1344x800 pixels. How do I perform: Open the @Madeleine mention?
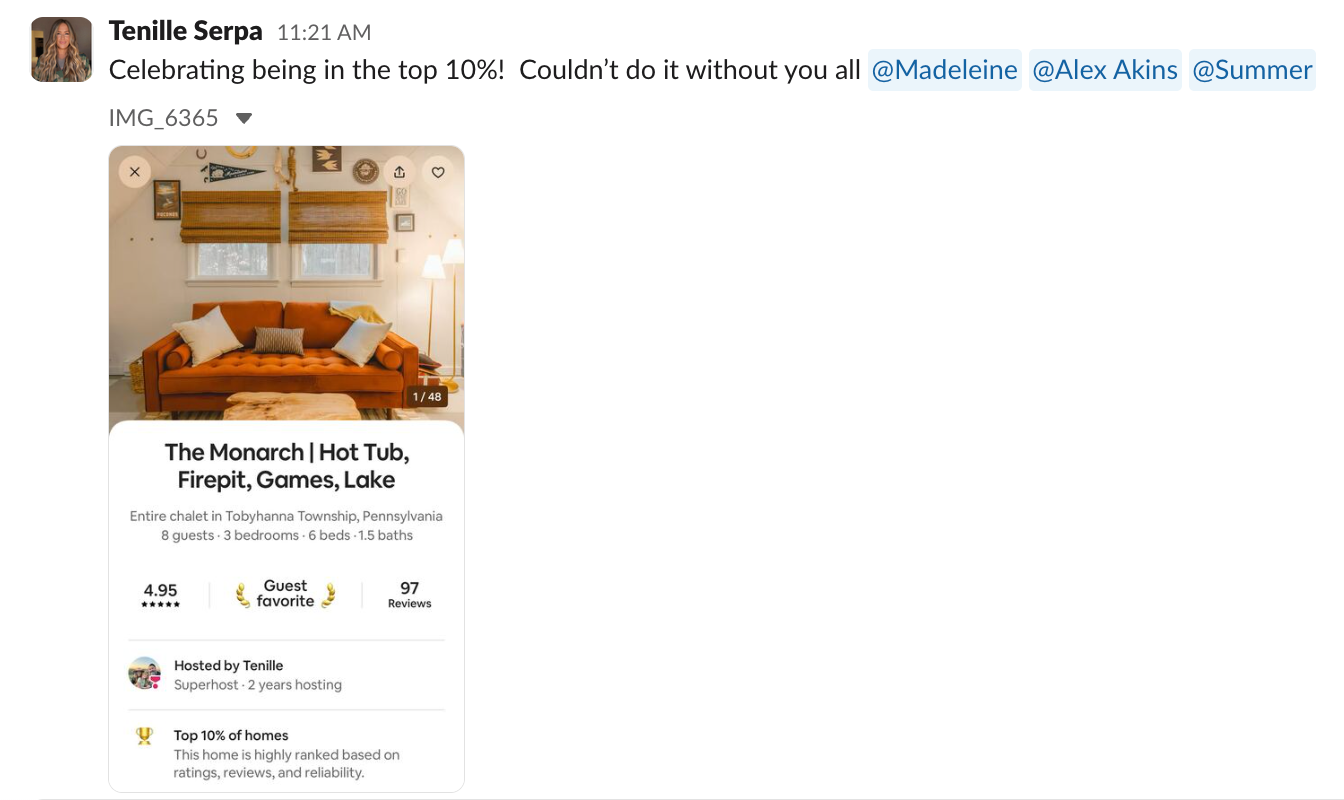click(x=944, y=70)
